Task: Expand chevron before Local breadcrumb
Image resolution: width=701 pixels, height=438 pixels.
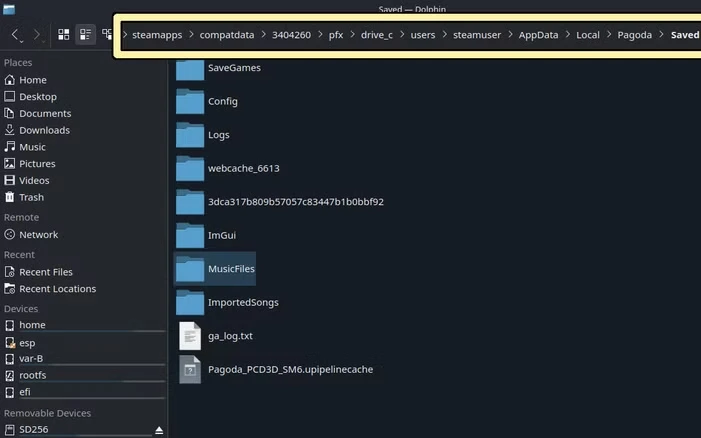Action: [x=567, y=34]
